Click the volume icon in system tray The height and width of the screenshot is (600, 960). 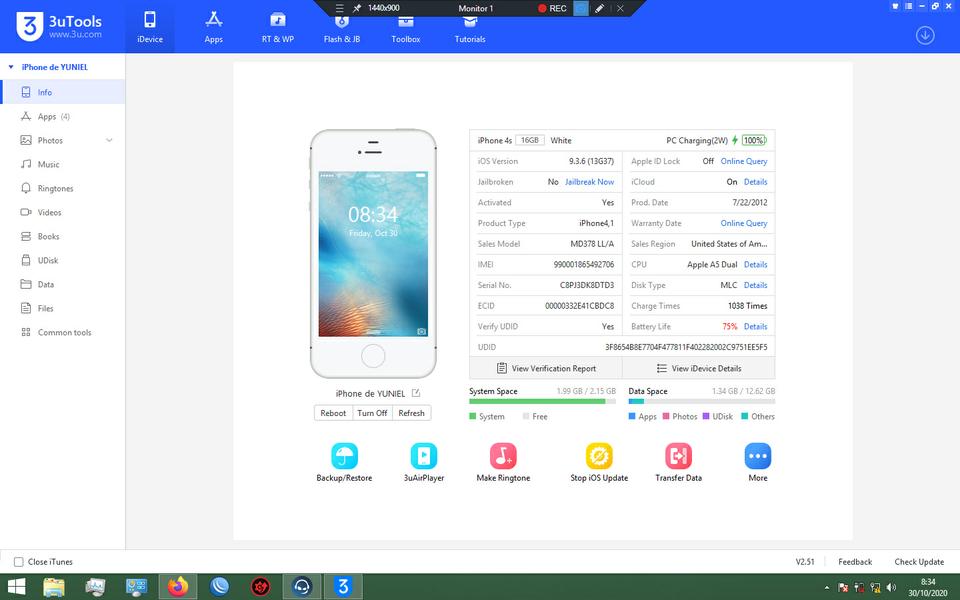891,588
